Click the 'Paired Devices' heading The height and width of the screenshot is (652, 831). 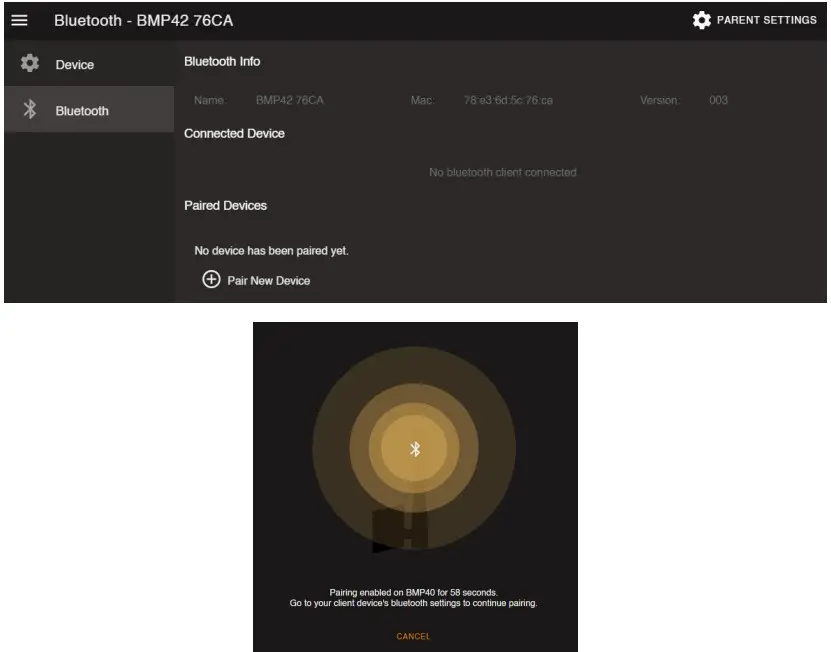click(x=225, y=206)
